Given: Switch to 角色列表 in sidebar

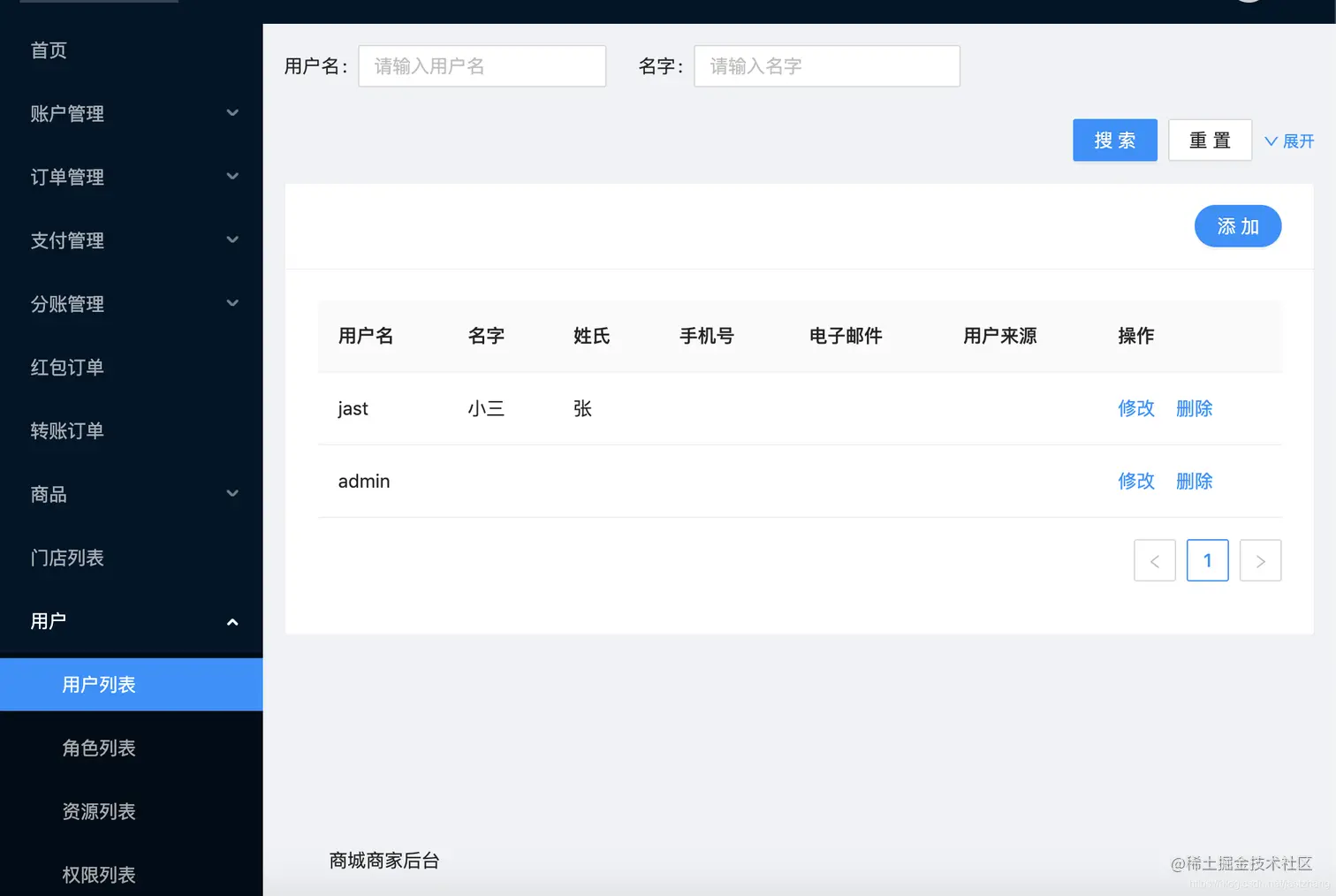Looking at the screenshot, I should click(x=99, y=748).
